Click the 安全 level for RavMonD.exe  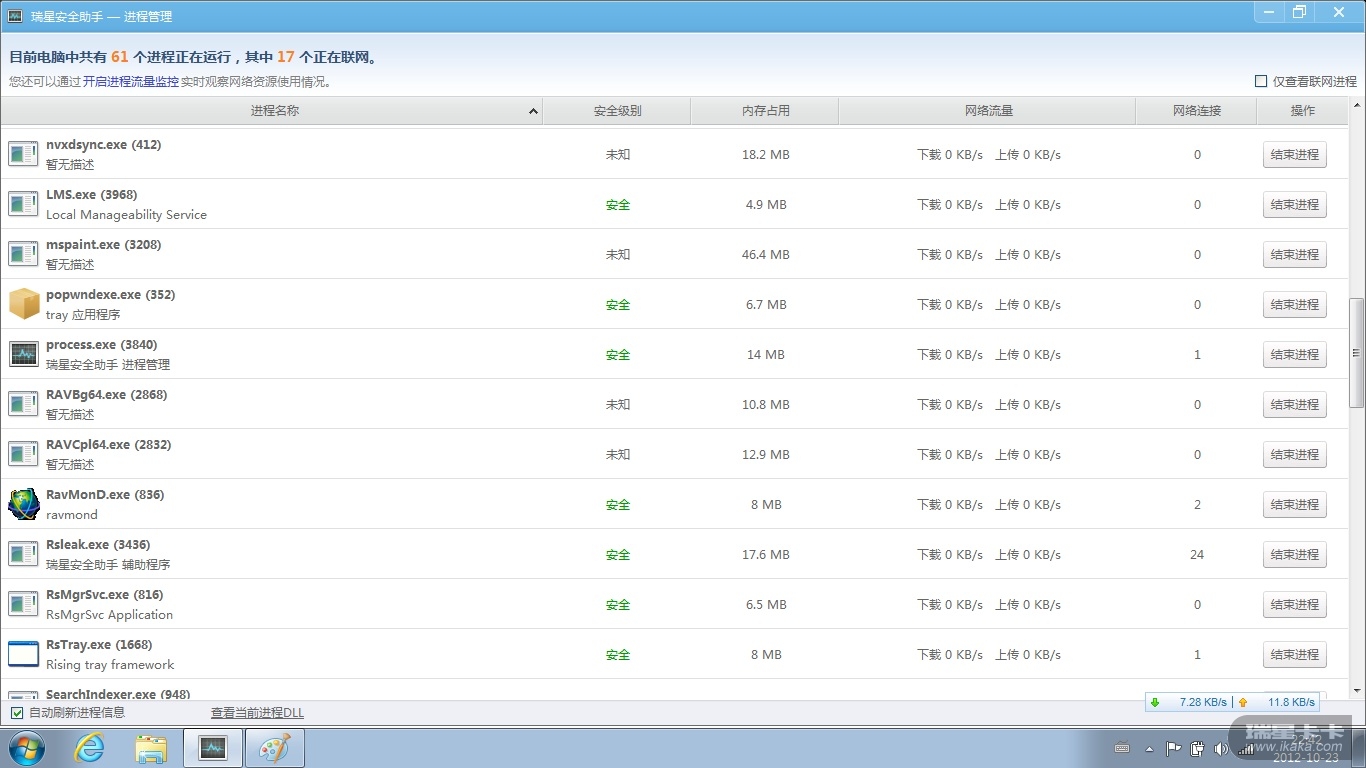pyautogui.click(x=618, y=505)
